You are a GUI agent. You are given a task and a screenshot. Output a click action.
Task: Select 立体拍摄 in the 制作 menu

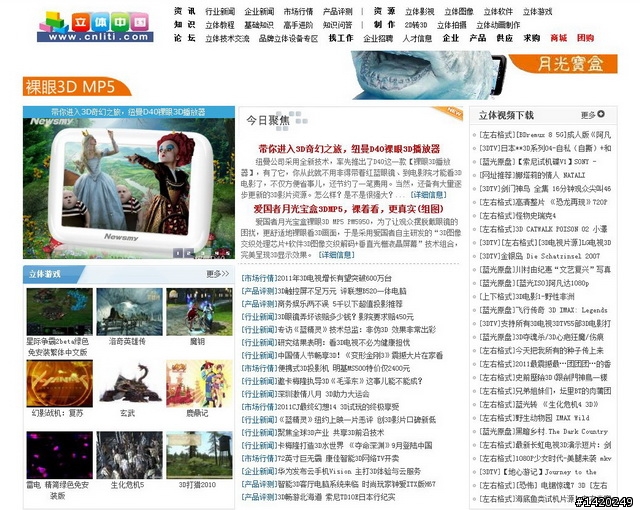pyautogui.click(x=451, y=25)
